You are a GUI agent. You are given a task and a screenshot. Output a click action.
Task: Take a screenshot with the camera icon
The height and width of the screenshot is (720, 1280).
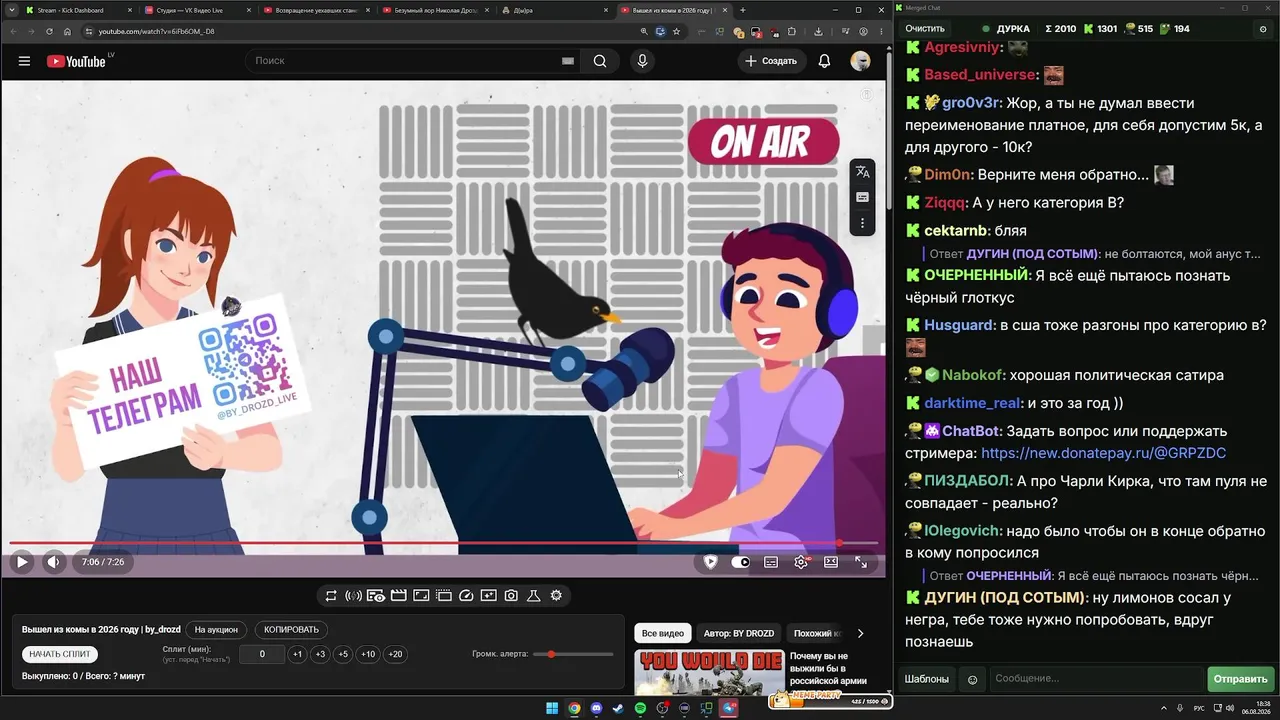[511, 596]
